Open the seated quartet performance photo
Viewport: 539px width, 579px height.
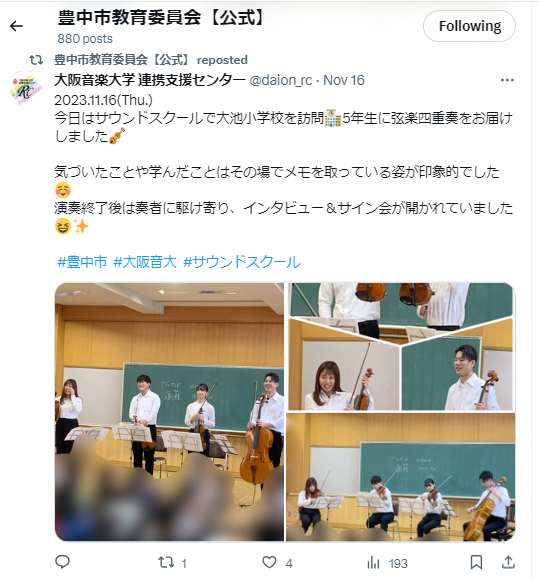401,477
